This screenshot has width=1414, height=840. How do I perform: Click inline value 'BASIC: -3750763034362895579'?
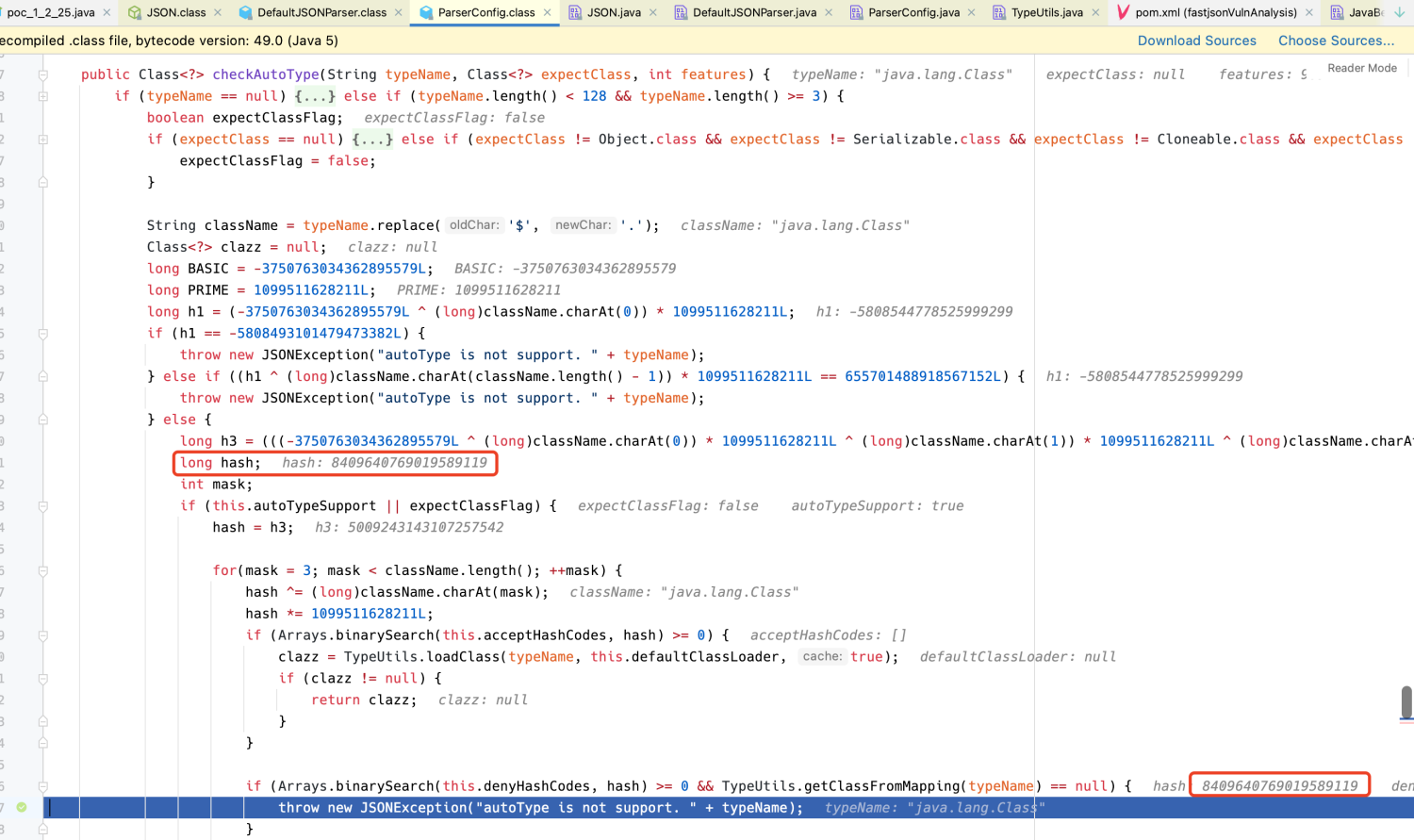coord(566,269)
